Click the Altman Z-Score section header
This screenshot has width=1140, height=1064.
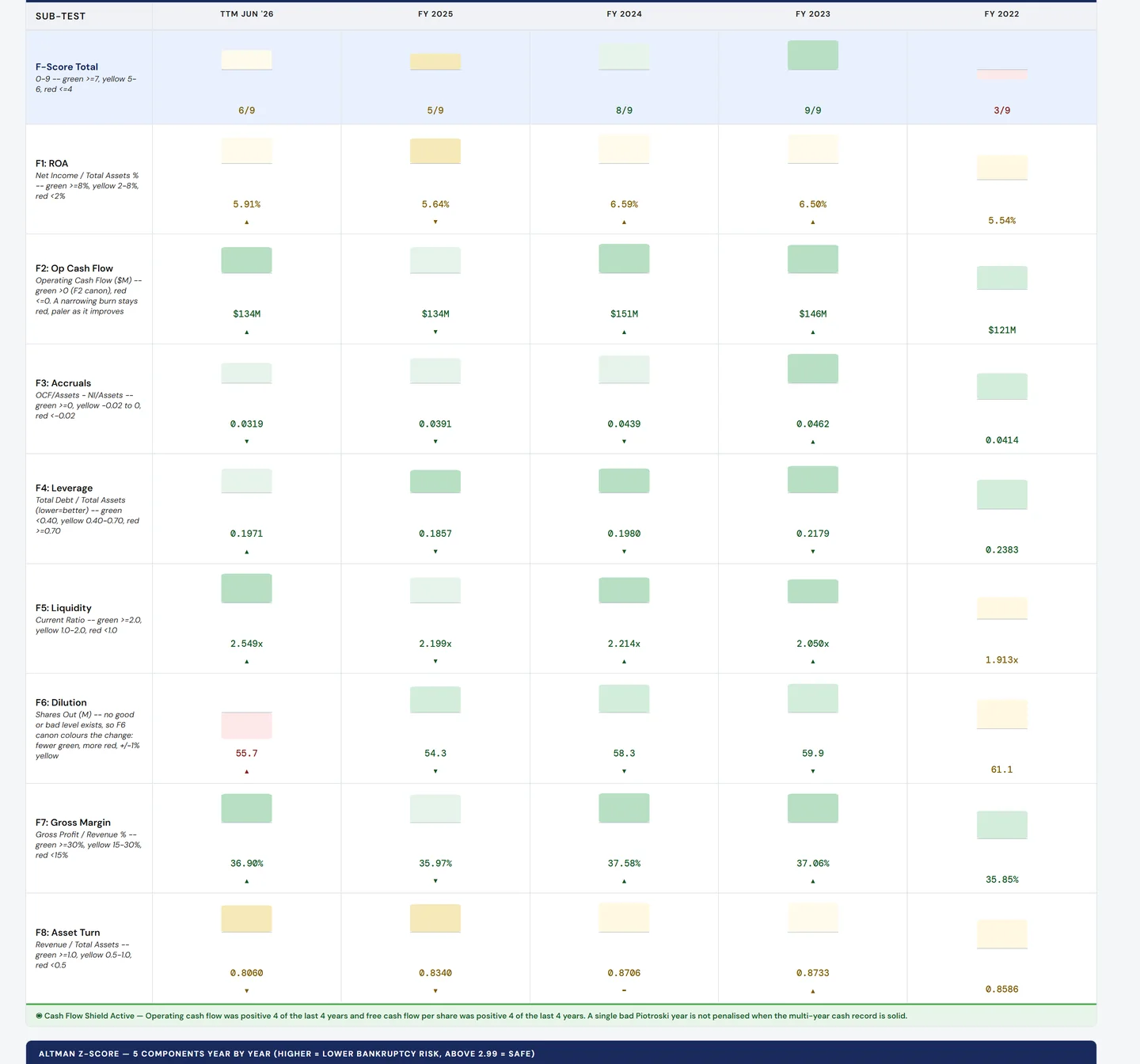(x=561, y=1054)
